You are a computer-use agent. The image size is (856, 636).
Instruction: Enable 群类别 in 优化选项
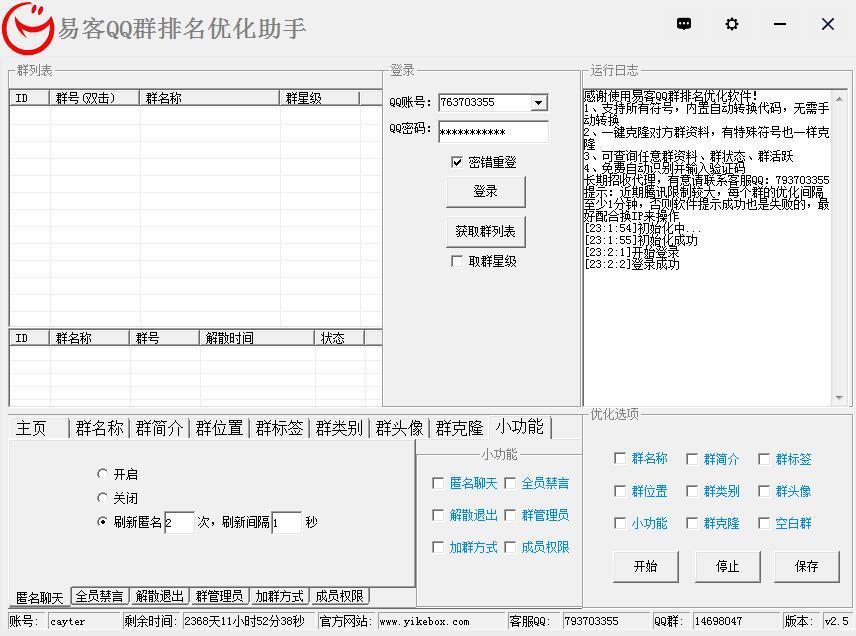692,491
